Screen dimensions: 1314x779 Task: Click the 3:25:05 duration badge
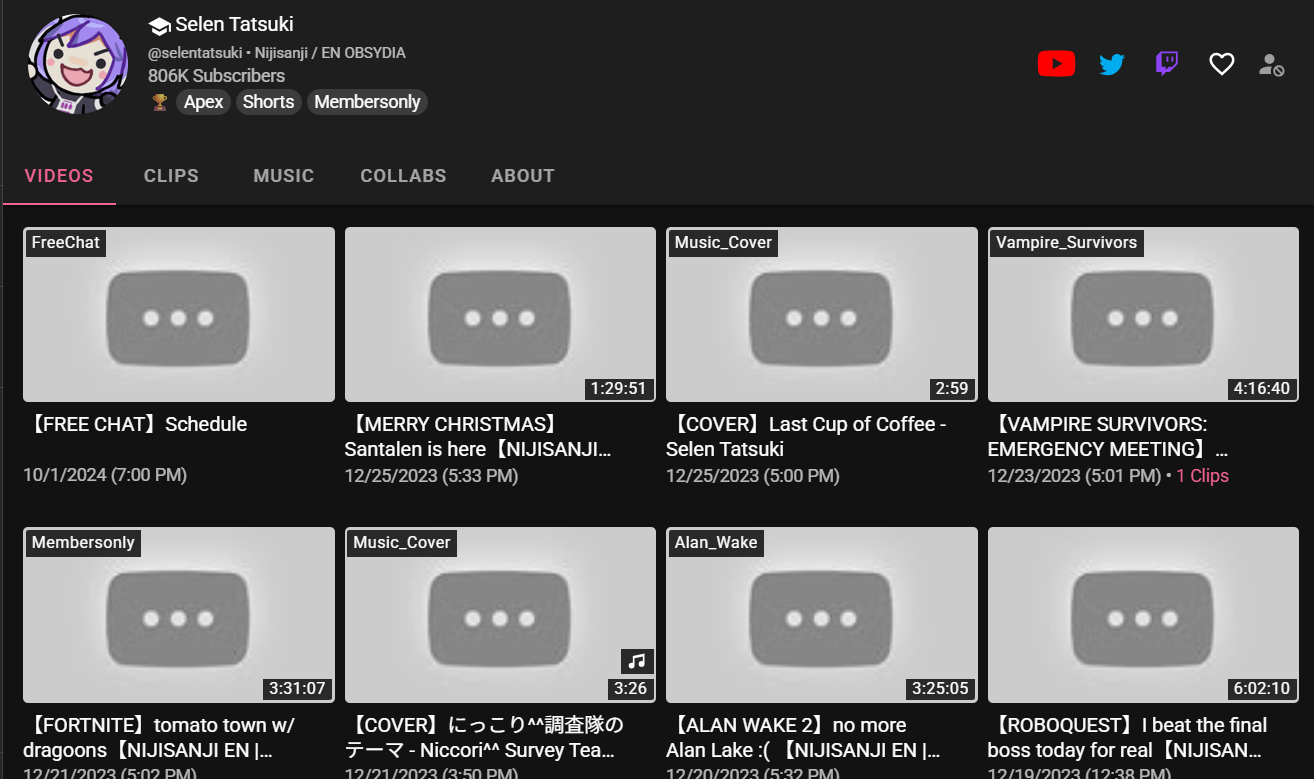tap(940, 689)
